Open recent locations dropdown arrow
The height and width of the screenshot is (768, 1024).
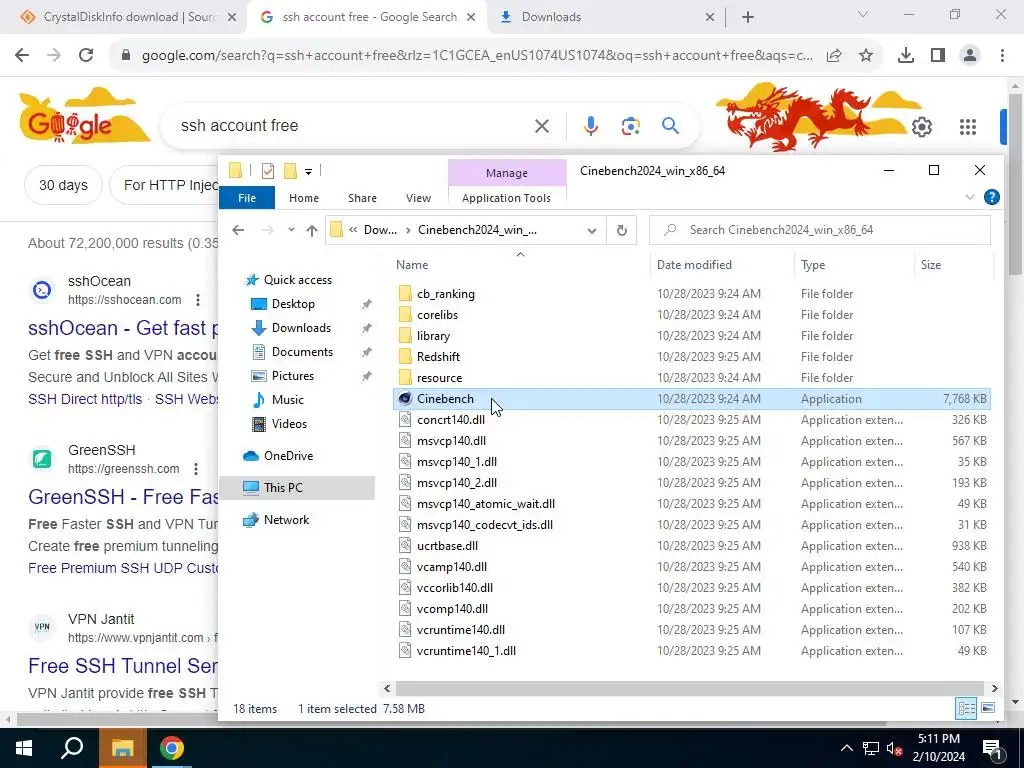click(x=291, y=230)
